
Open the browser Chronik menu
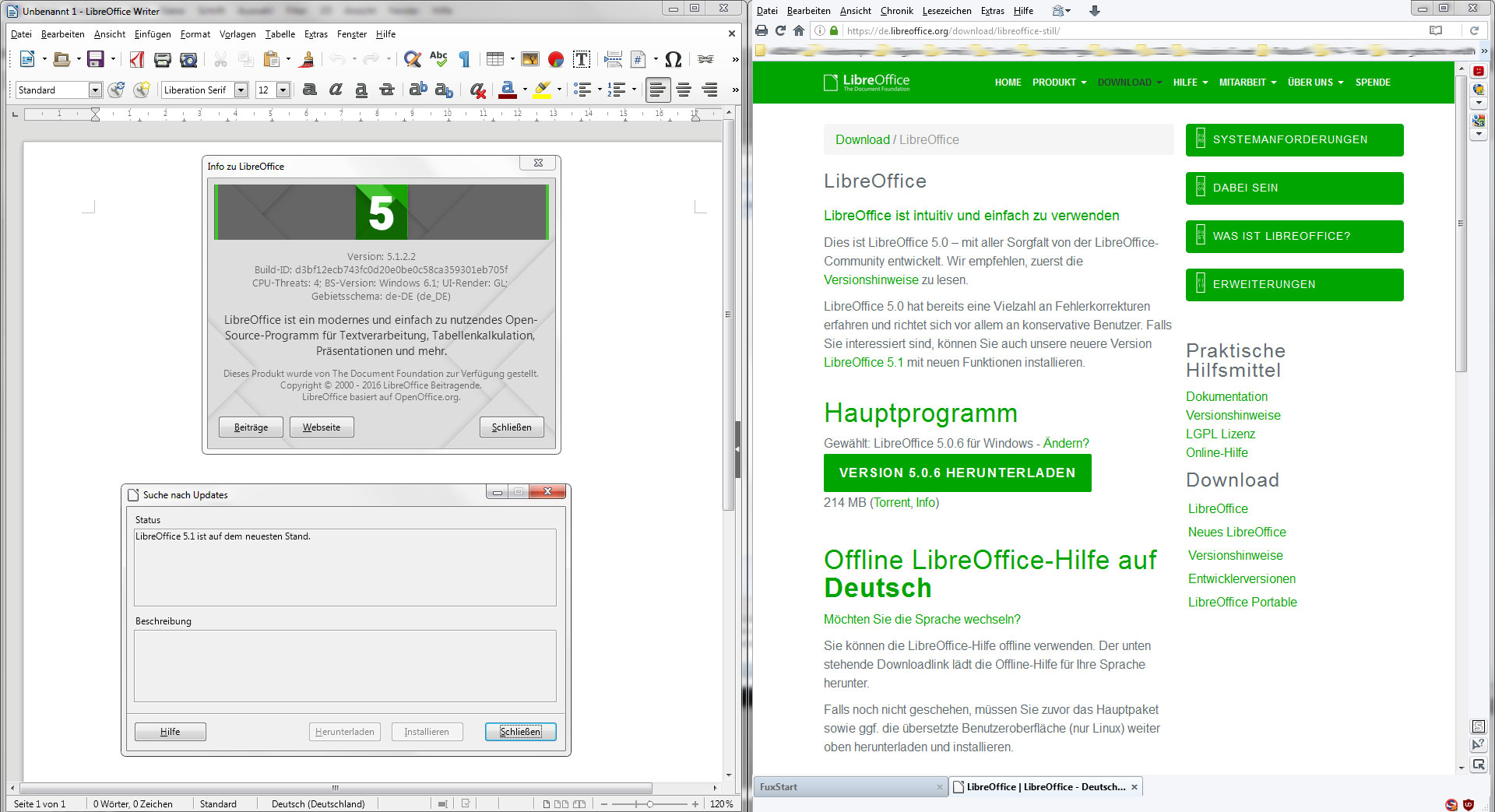click(896, 11)
